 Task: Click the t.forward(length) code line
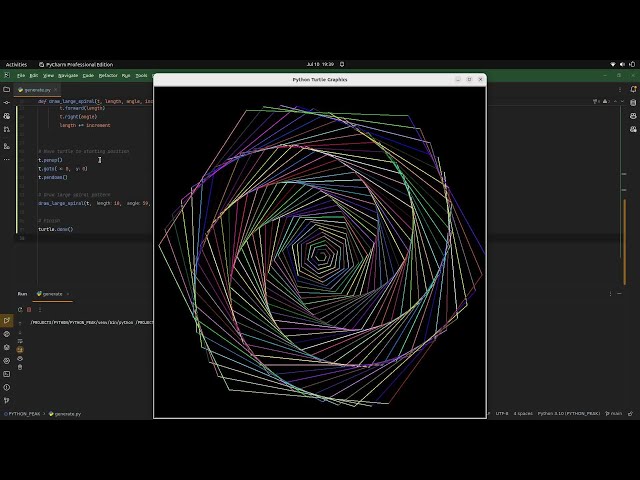[x=82, y=108]
